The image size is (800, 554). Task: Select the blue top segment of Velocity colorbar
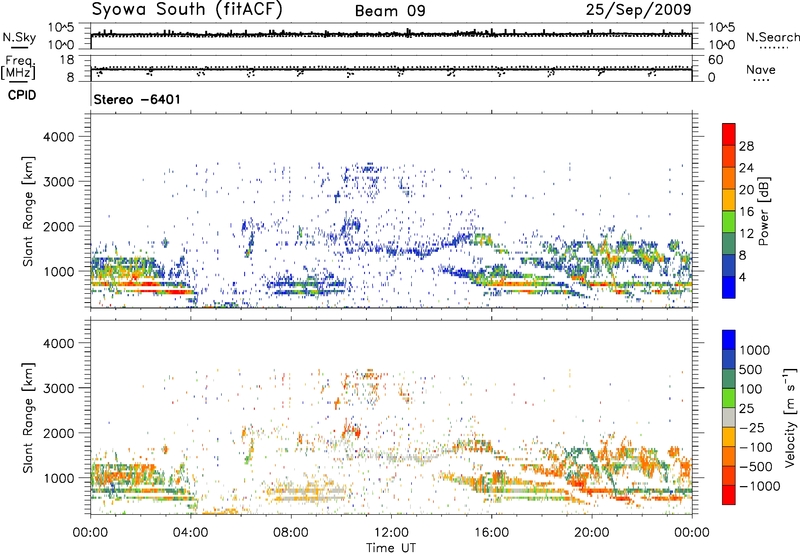tap(729, 340)
